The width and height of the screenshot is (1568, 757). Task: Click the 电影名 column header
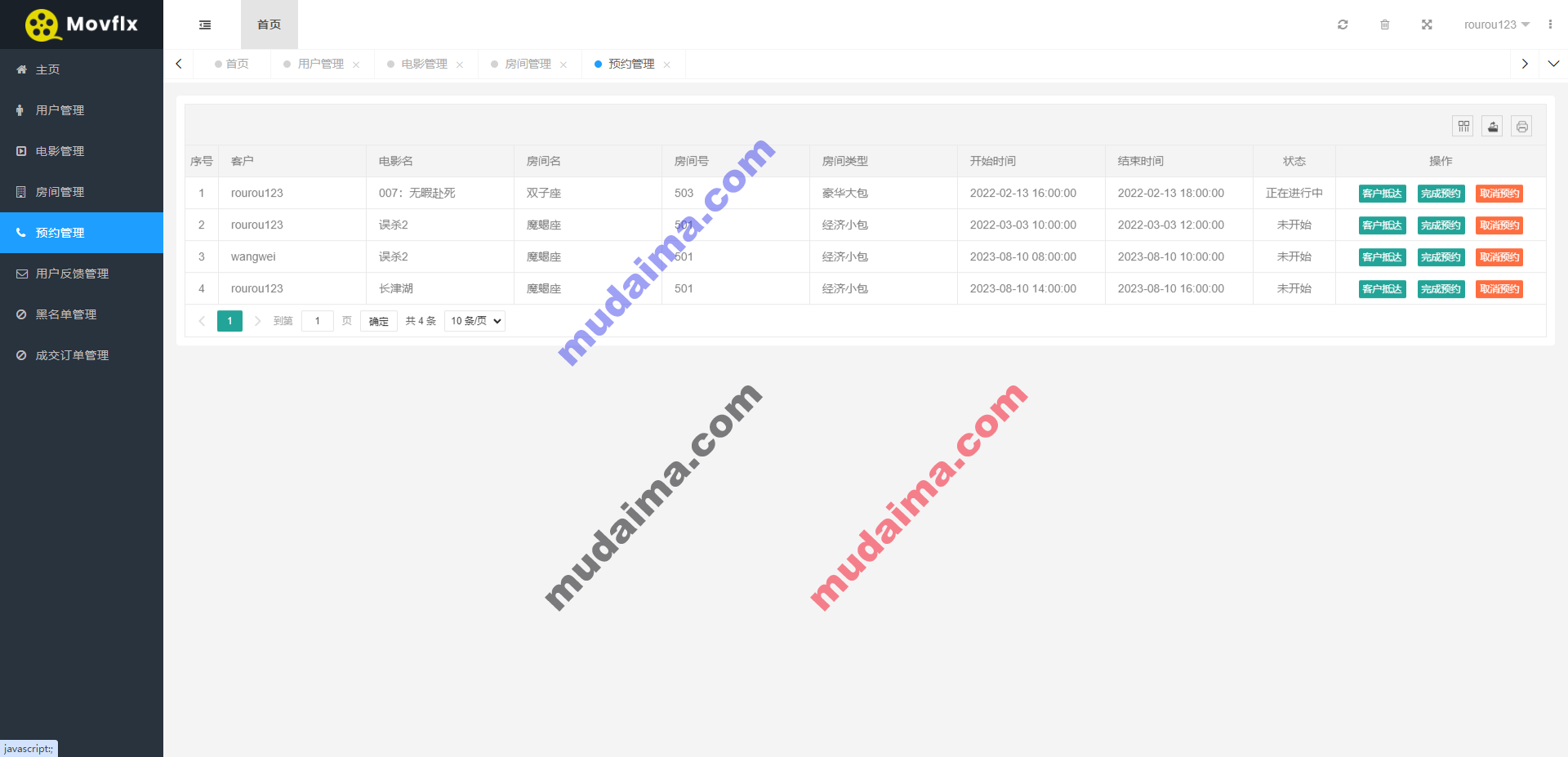440,161
